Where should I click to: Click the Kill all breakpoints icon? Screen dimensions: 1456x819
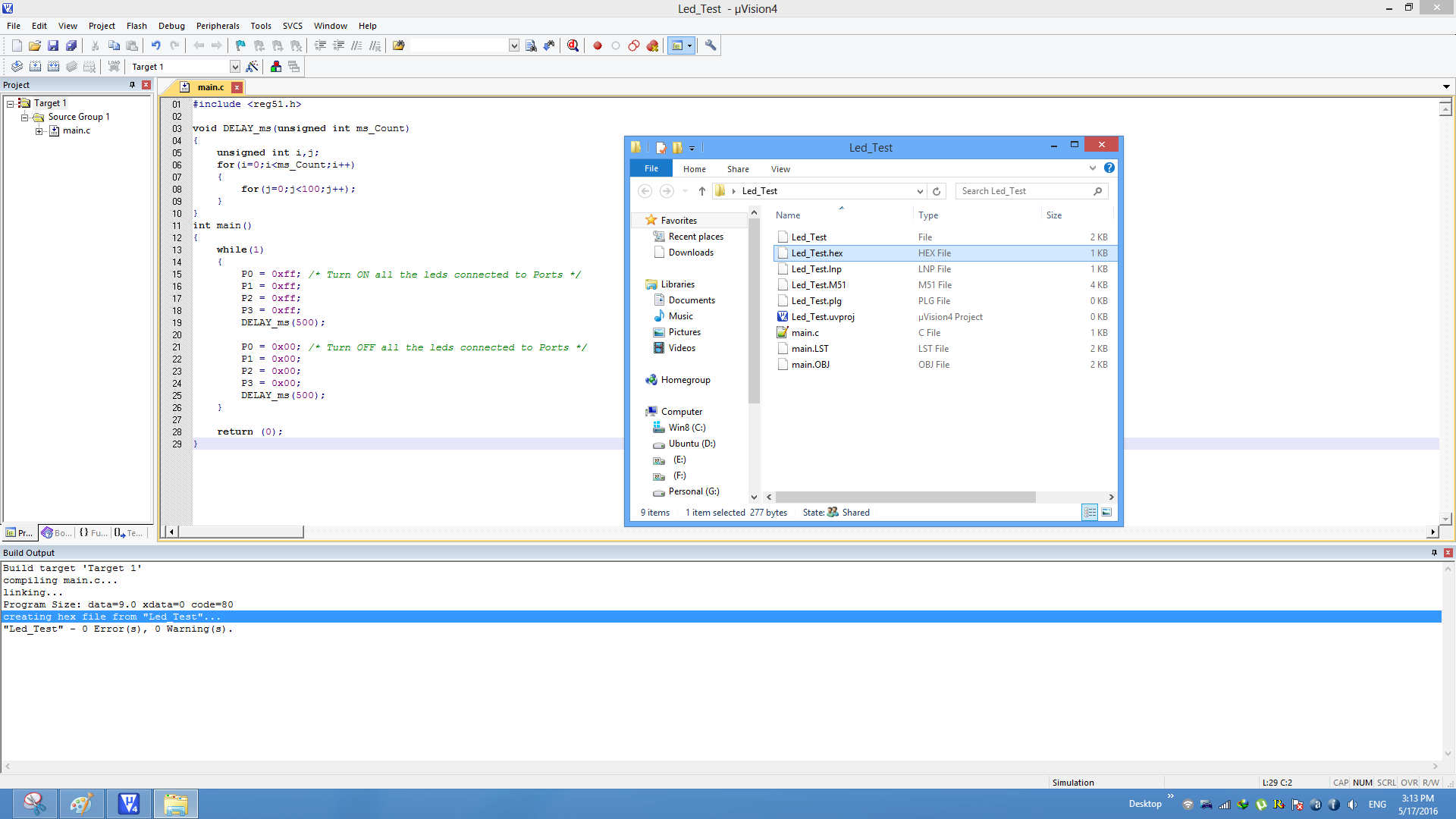[x=652, y=45]
